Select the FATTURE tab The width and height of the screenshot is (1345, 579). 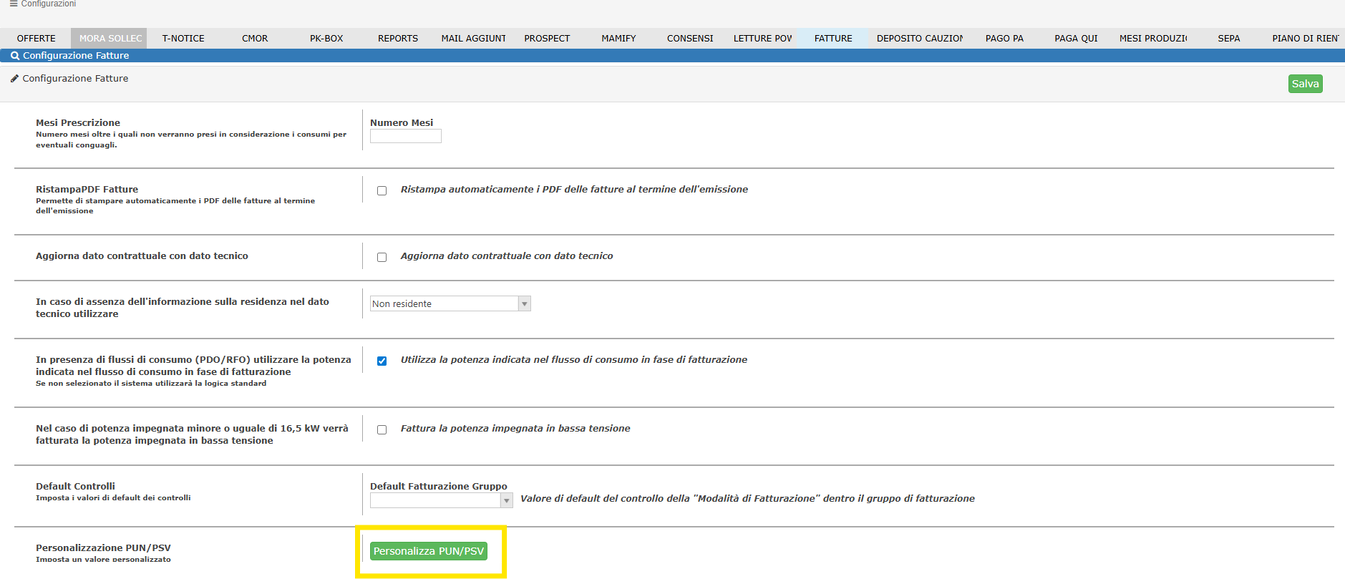[833, 38]
